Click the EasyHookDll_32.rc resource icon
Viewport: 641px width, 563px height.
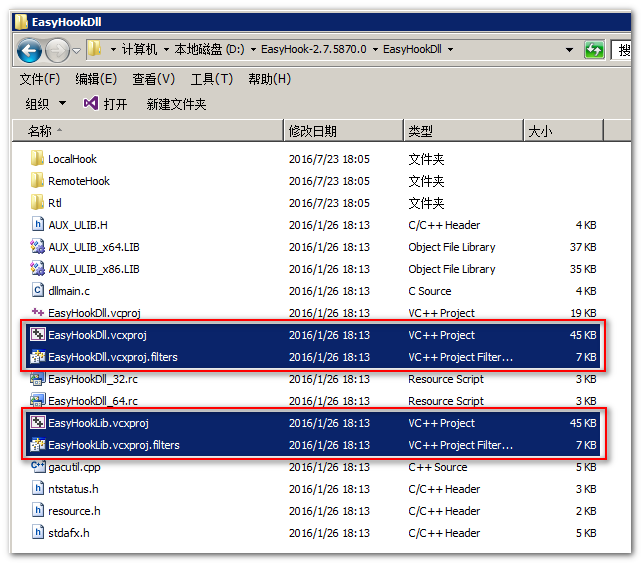click(37, 379)
